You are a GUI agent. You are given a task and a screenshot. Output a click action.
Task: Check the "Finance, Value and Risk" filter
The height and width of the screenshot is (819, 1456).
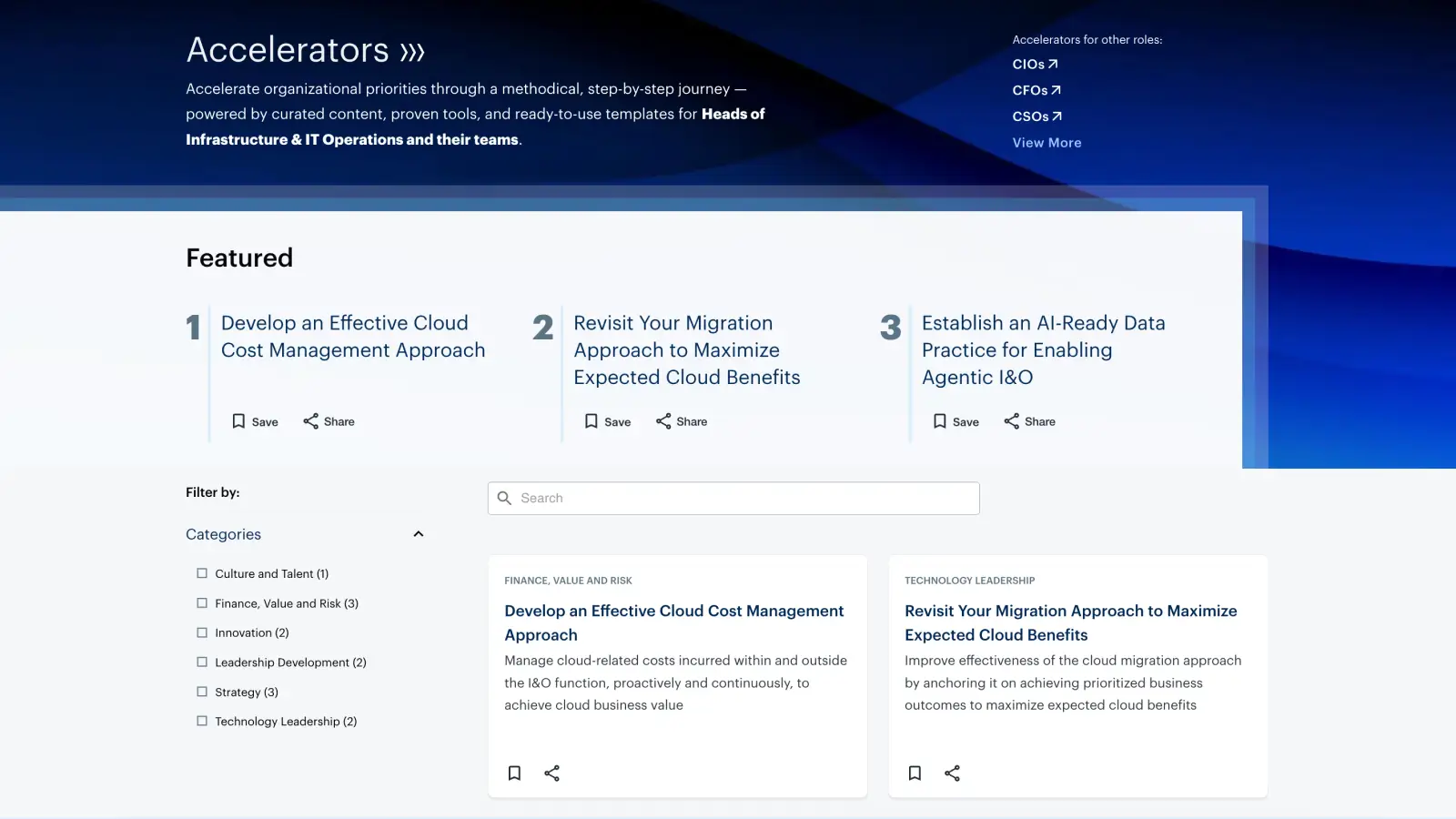point(201,602)
